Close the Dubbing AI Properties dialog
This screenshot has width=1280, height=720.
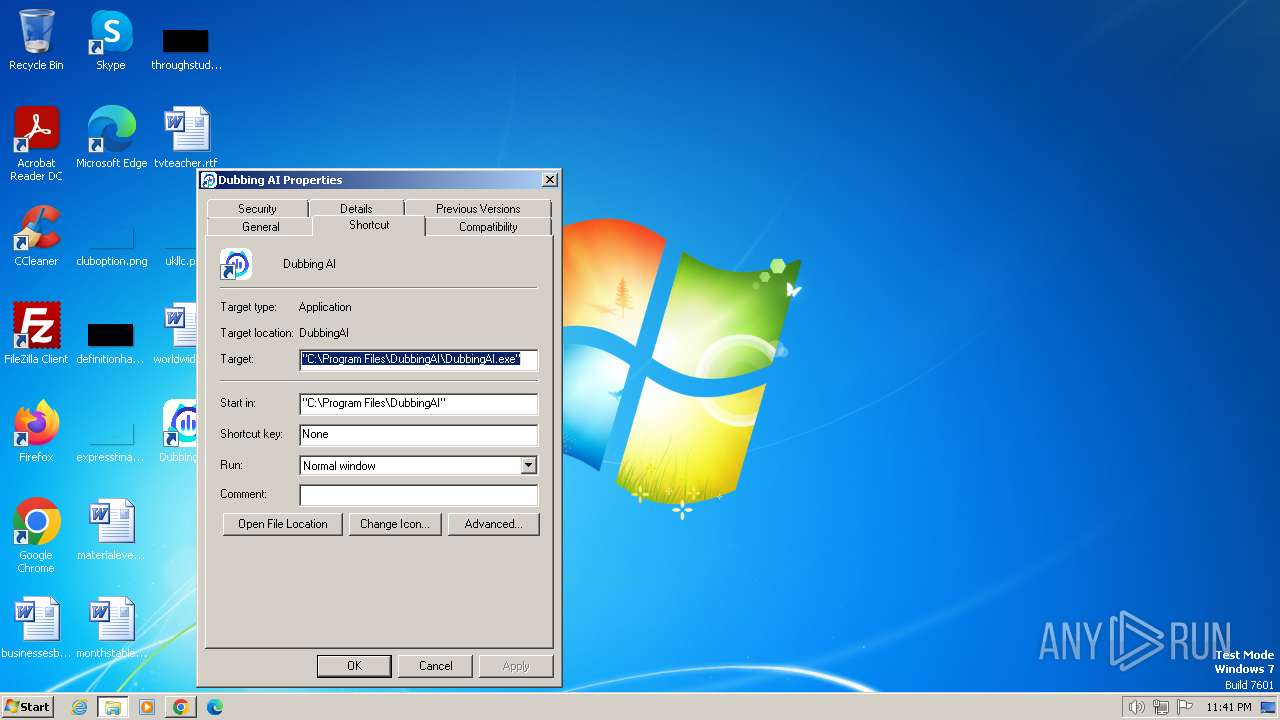[x=549, y=180]
